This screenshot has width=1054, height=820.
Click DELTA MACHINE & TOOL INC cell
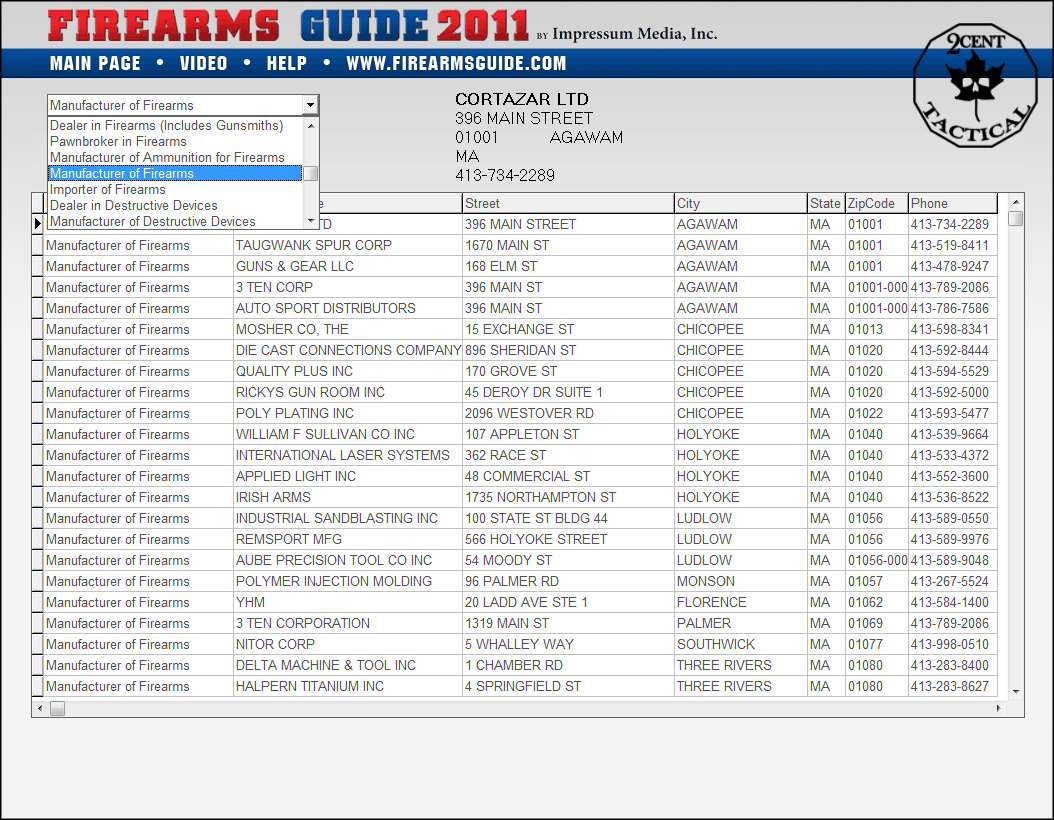[x=348, y=665]
